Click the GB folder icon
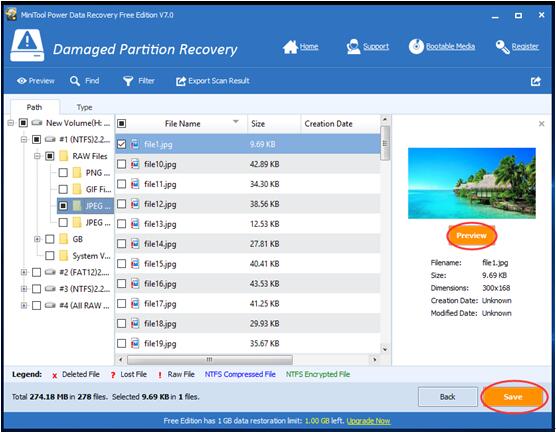556x433 pixels. click(63, 239)
